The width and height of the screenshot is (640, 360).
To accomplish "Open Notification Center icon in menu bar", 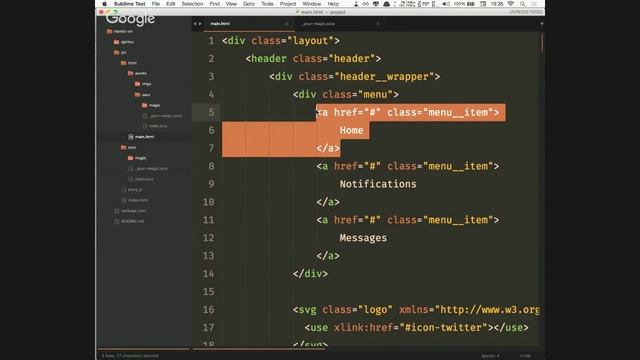I will (534, 4).
